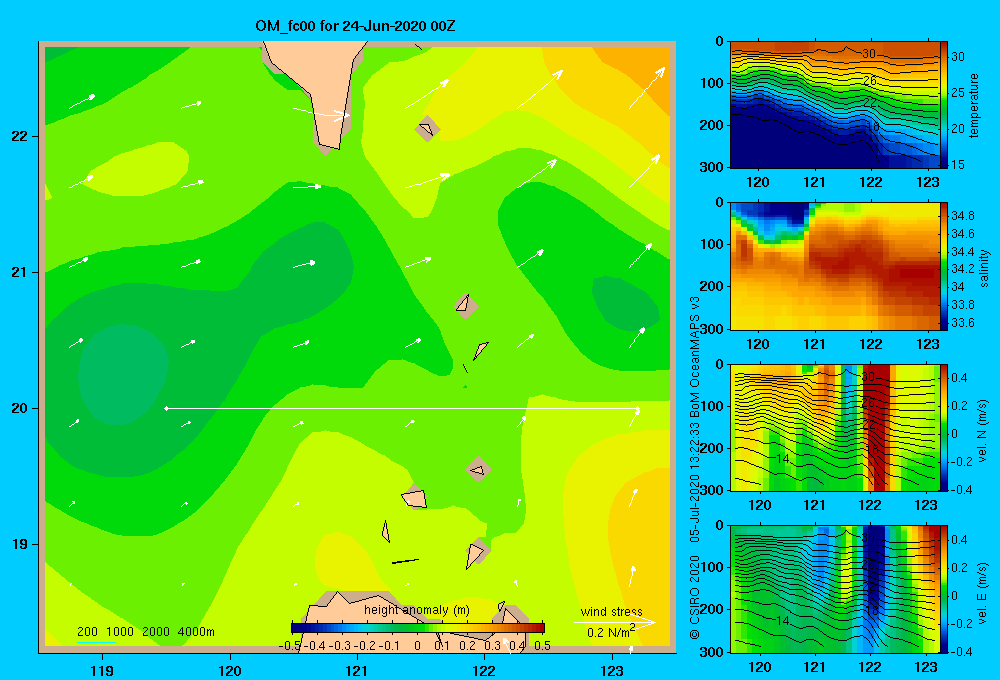Click the '30' isotherm label in temperature panel
The height and width of the screenshot is (680, 1000).
coord(869,54)
